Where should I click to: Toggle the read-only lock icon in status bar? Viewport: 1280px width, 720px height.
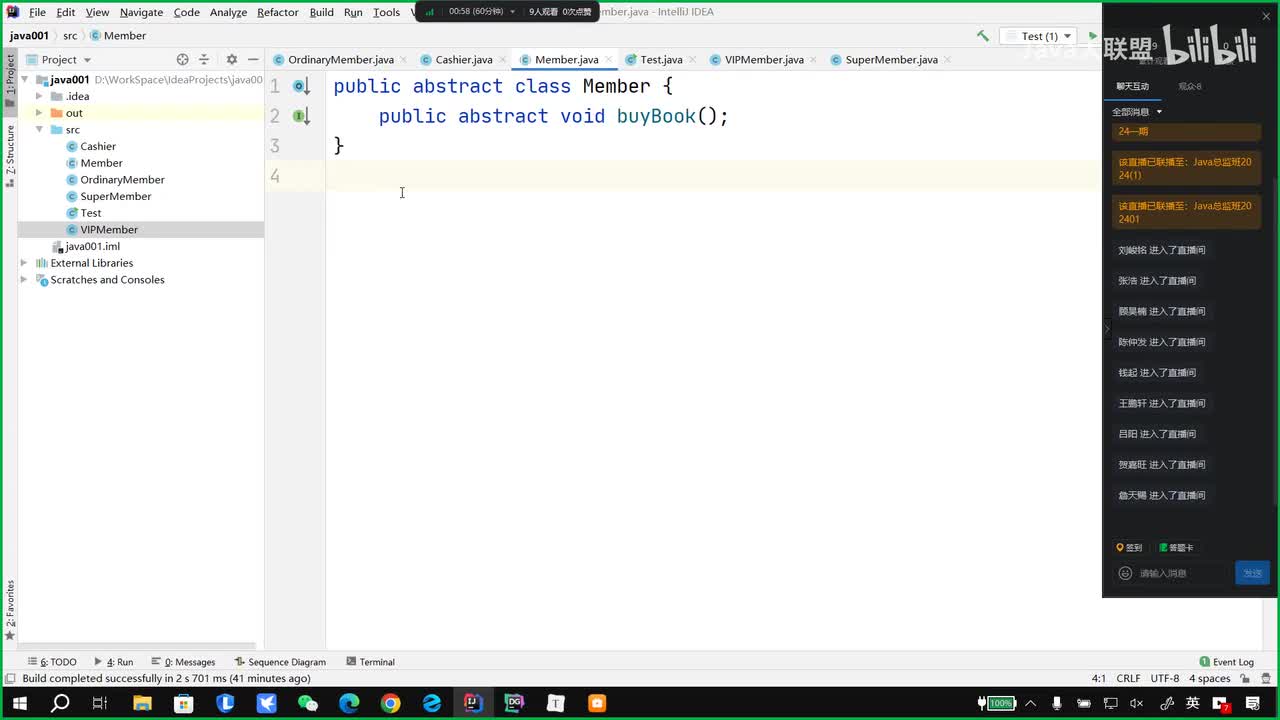pyautogui.click(x=1245, y=679)
